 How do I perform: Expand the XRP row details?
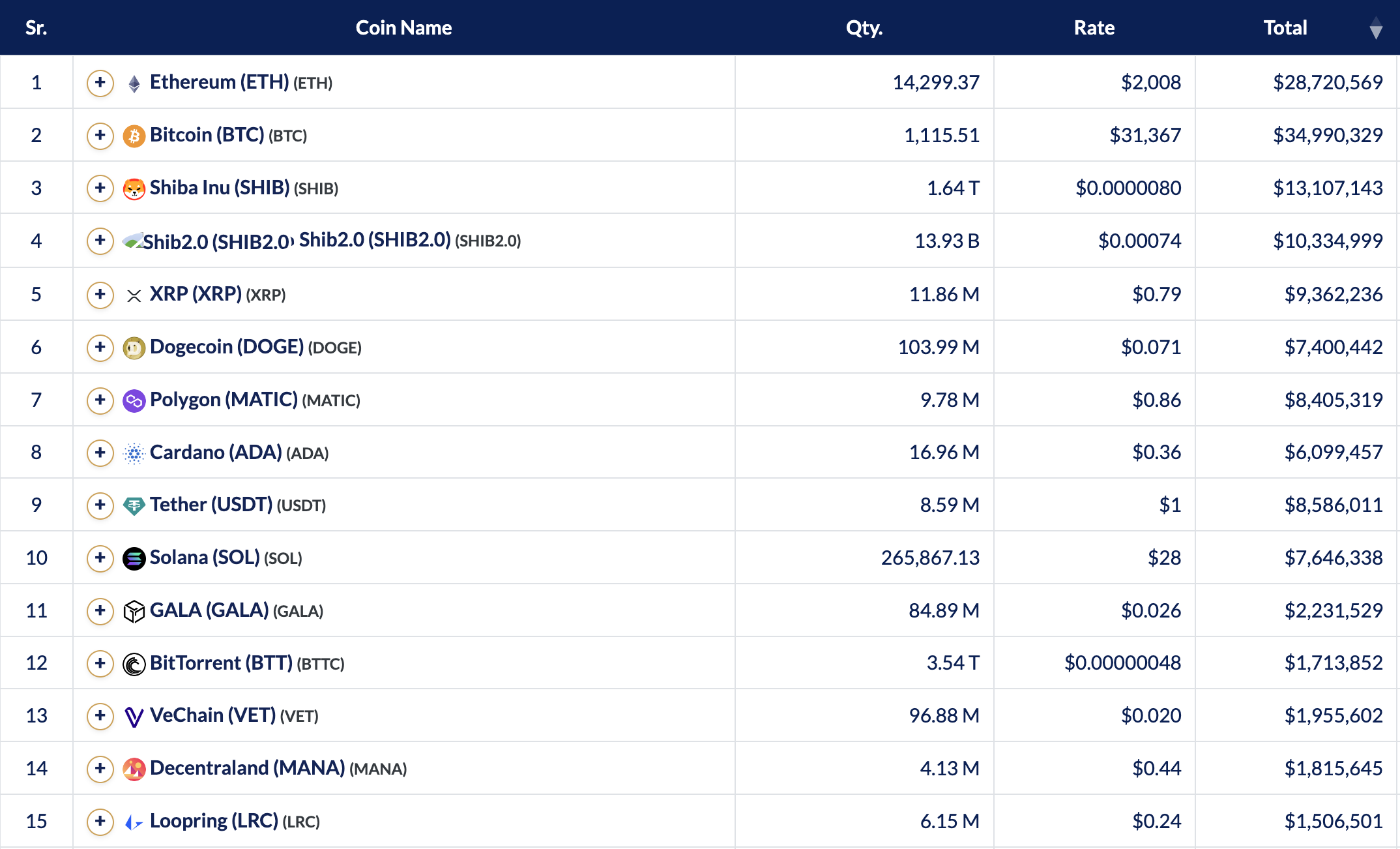point(100,295)
